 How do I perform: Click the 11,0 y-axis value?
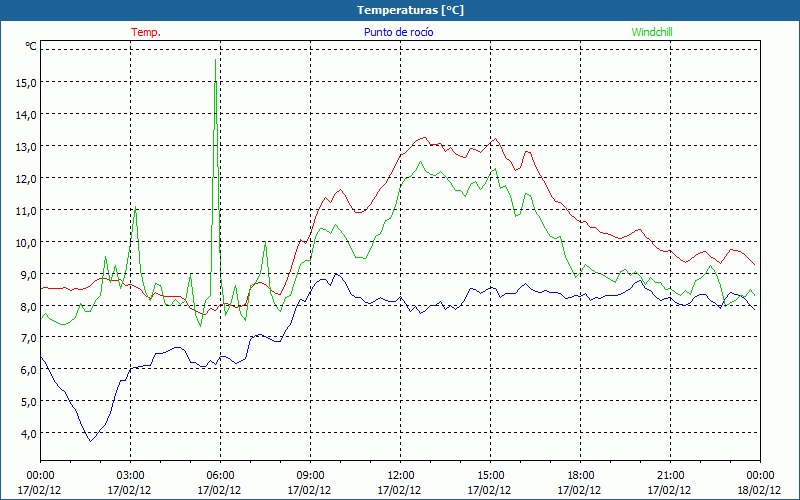[x=26, y=210]
